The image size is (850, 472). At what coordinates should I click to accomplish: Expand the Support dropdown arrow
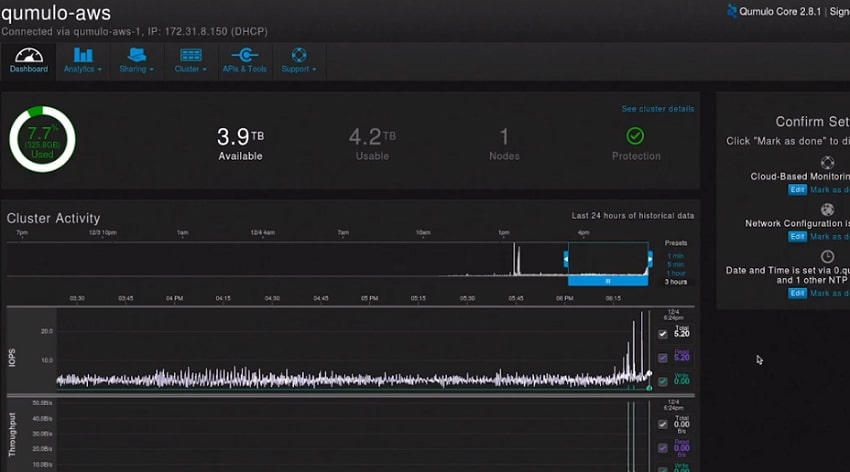314,69
